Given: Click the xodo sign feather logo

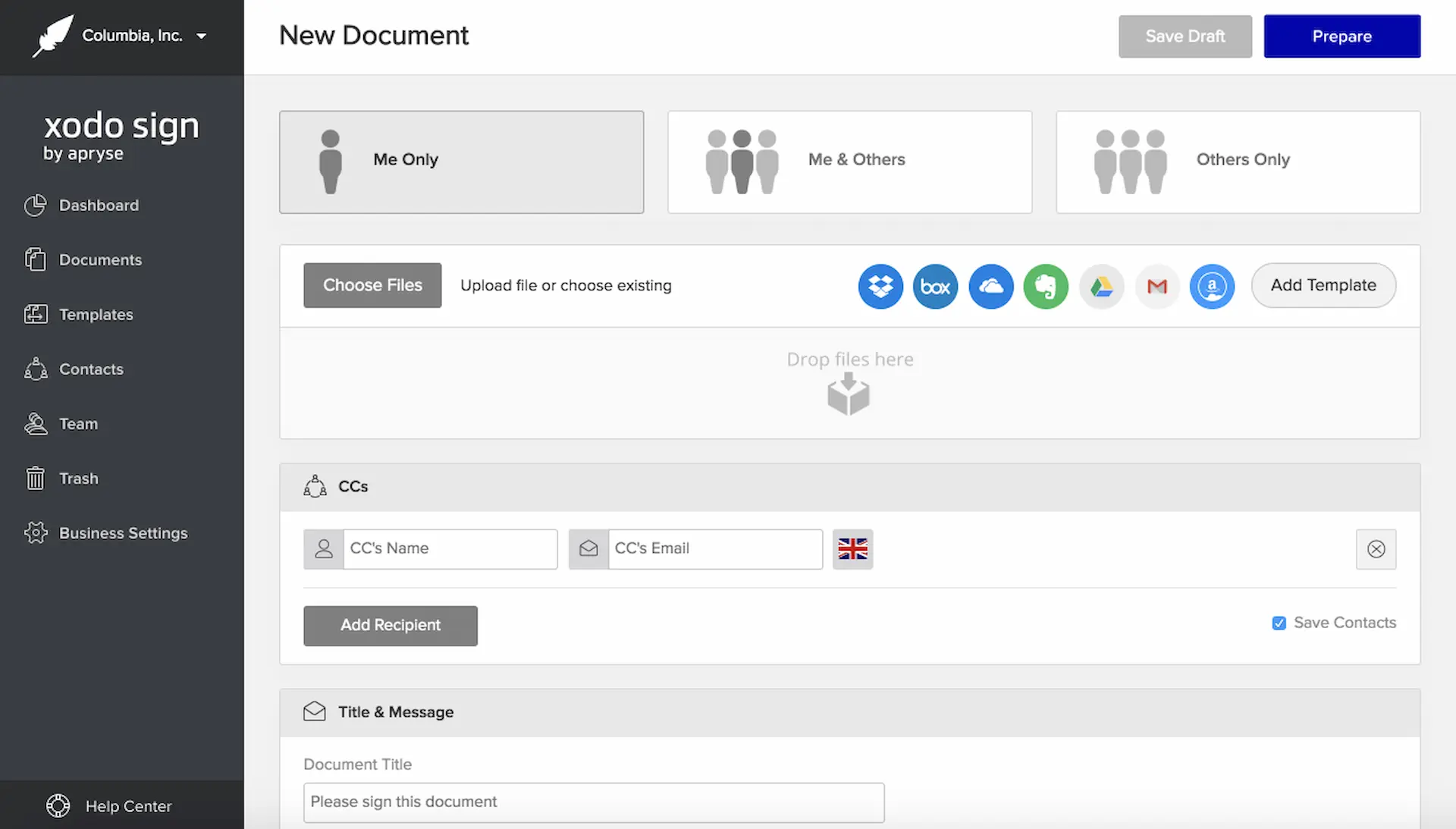Looking at the screenshot, I should 52,36.
